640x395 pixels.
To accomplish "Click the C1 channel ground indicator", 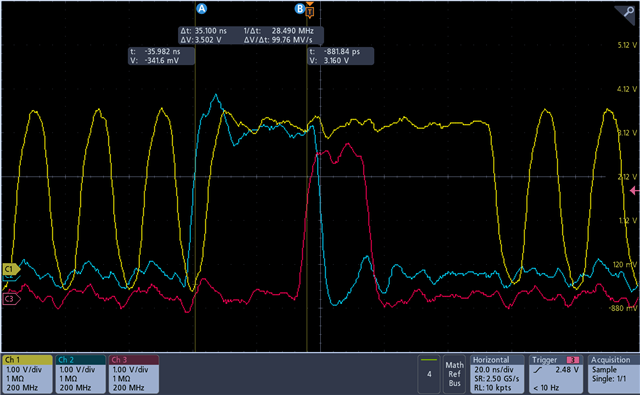I will click(11, 269).
